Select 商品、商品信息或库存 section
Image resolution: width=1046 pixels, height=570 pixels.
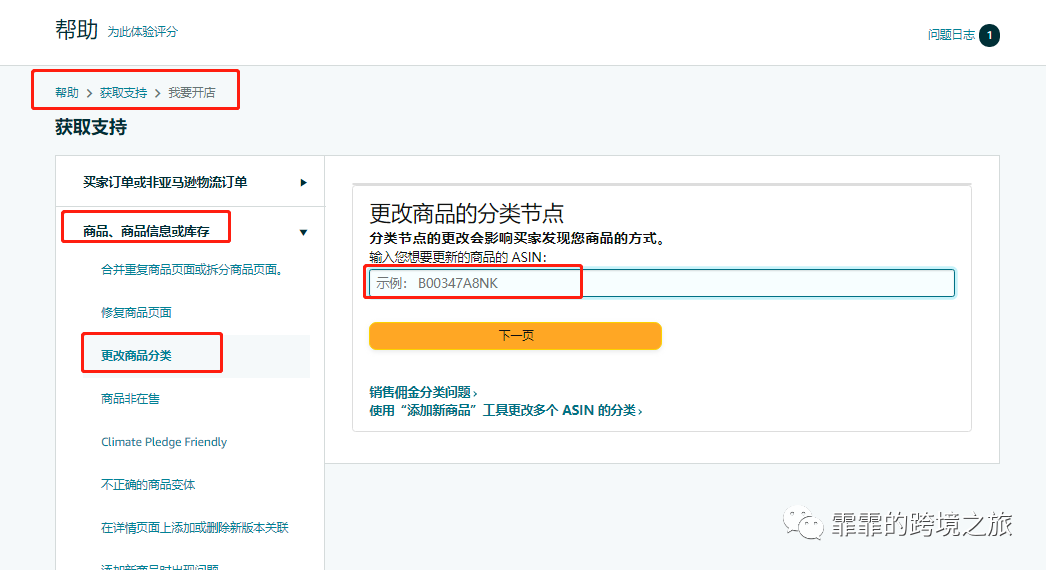coord(146,232)
